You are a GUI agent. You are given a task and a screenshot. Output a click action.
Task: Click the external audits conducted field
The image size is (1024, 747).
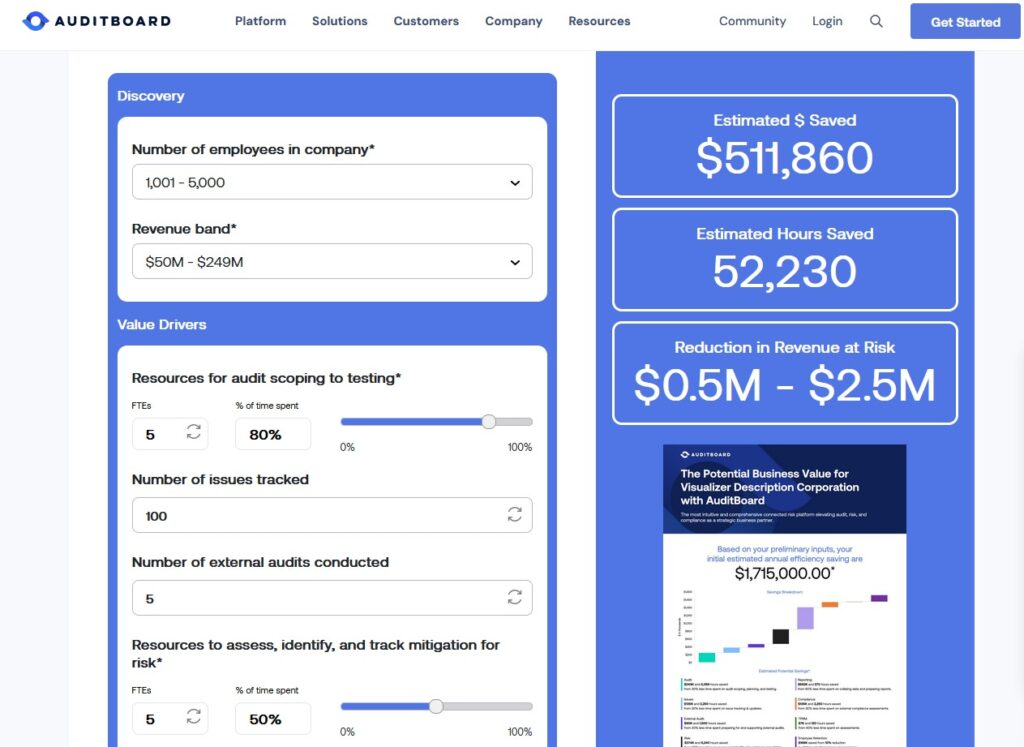[332, 598]
